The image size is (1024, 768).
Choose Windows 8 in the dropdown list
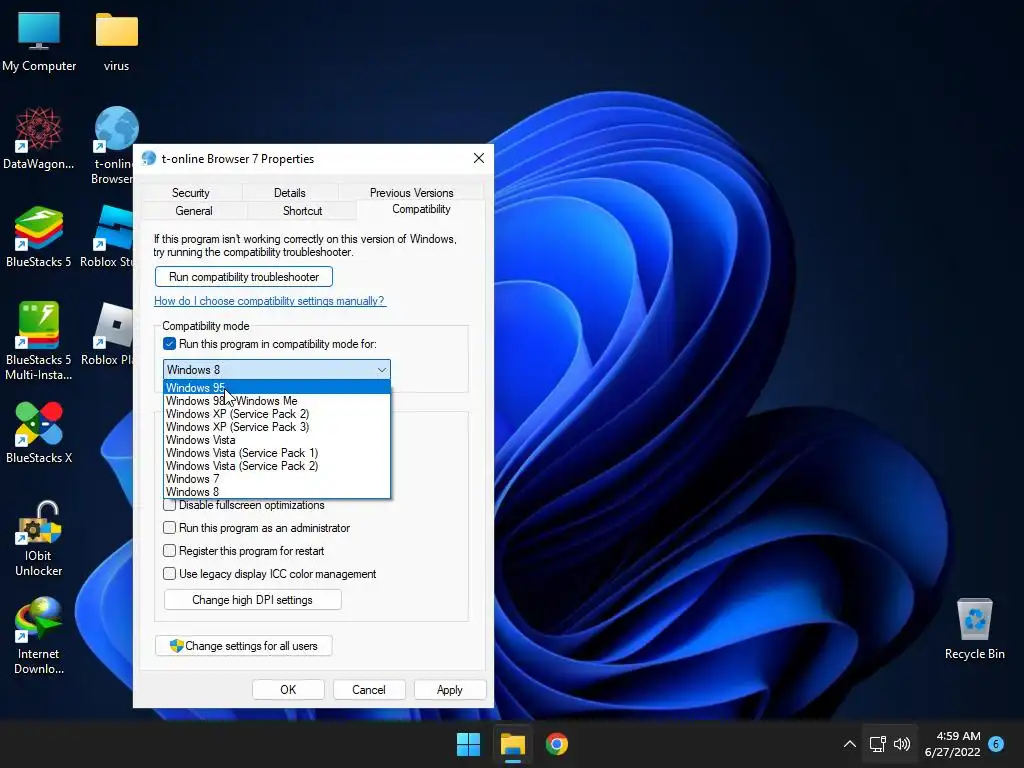click(x=277, y=492)
